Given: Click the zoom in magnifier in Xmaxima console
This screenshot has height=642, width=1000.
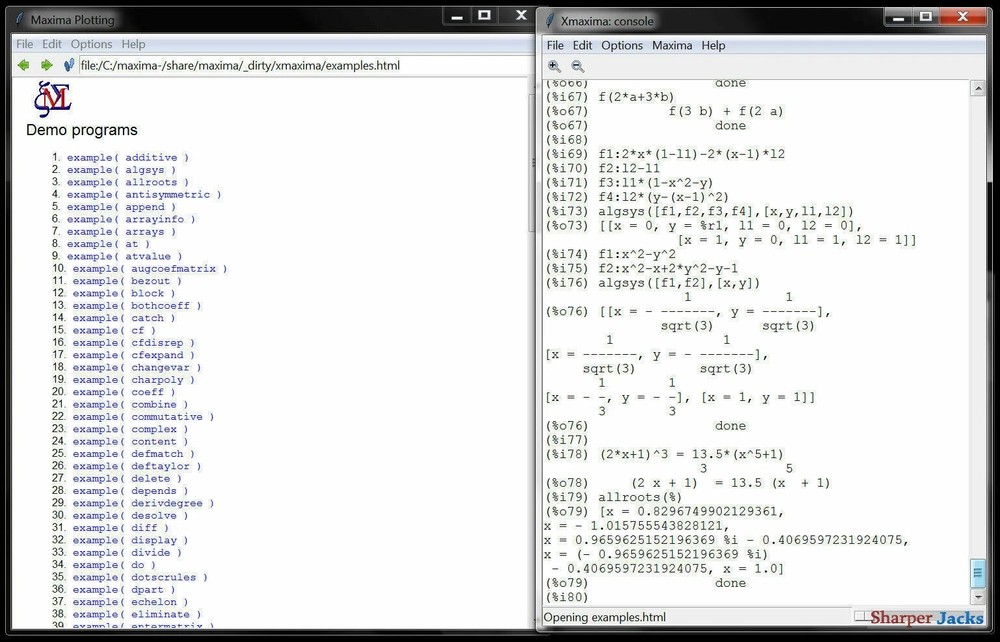Looking at the screenshot, I should point(554,66).
